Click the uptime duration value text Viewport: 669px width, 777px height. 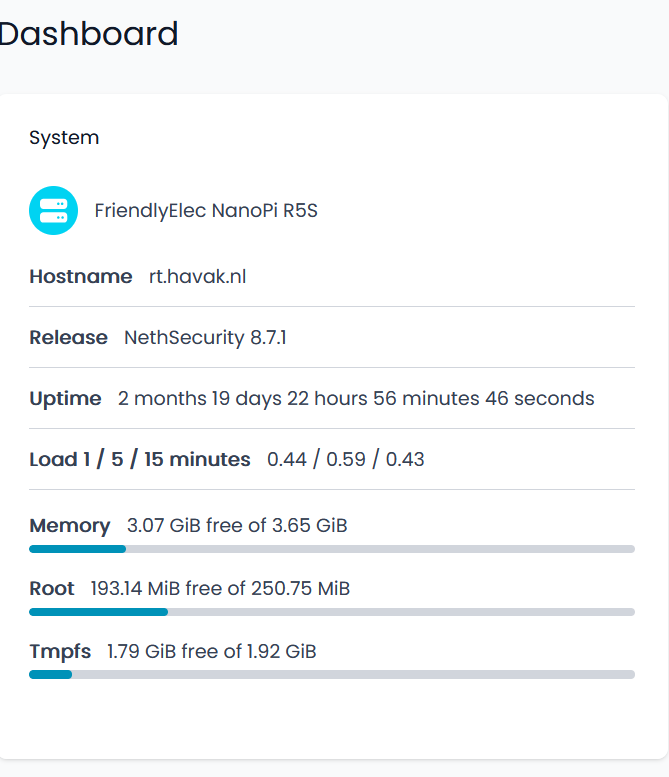pyautogui.click(x=356, y=398)
